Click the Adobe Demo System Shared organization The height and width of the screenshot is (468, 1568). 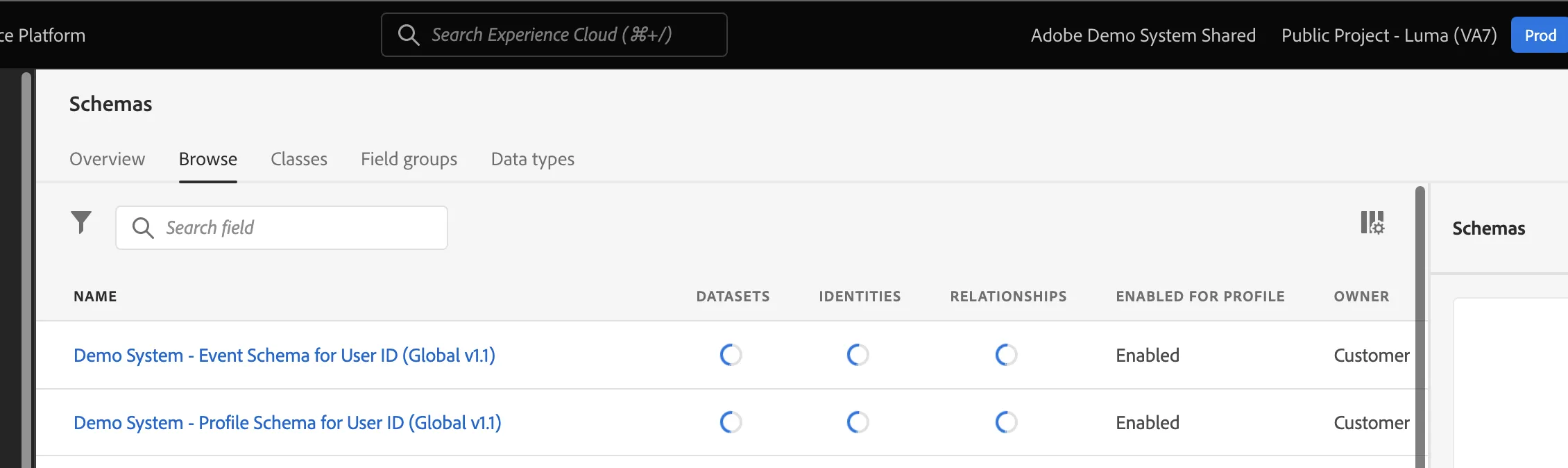coord(1143,35)
